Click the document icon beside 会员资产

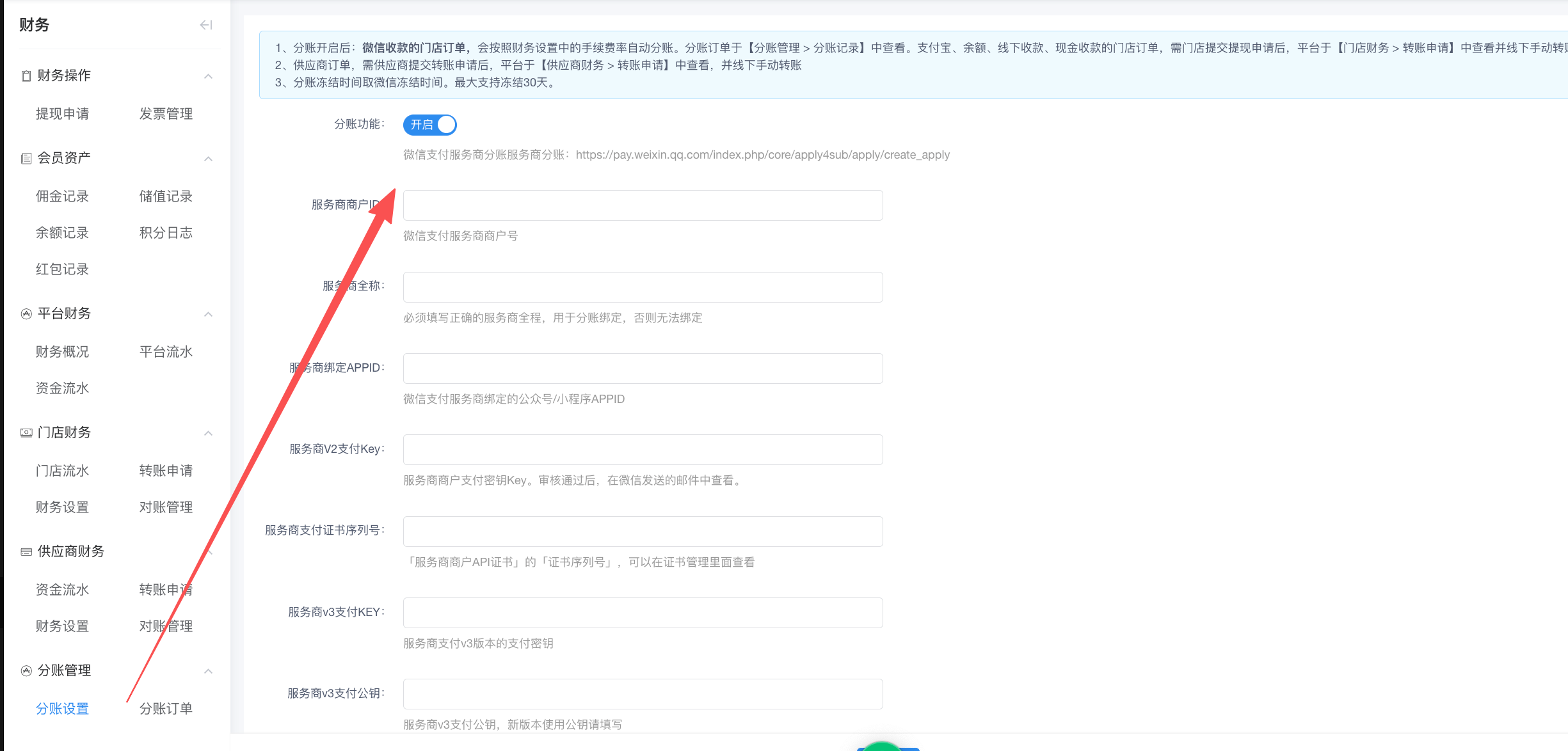(x=26, y=158)
